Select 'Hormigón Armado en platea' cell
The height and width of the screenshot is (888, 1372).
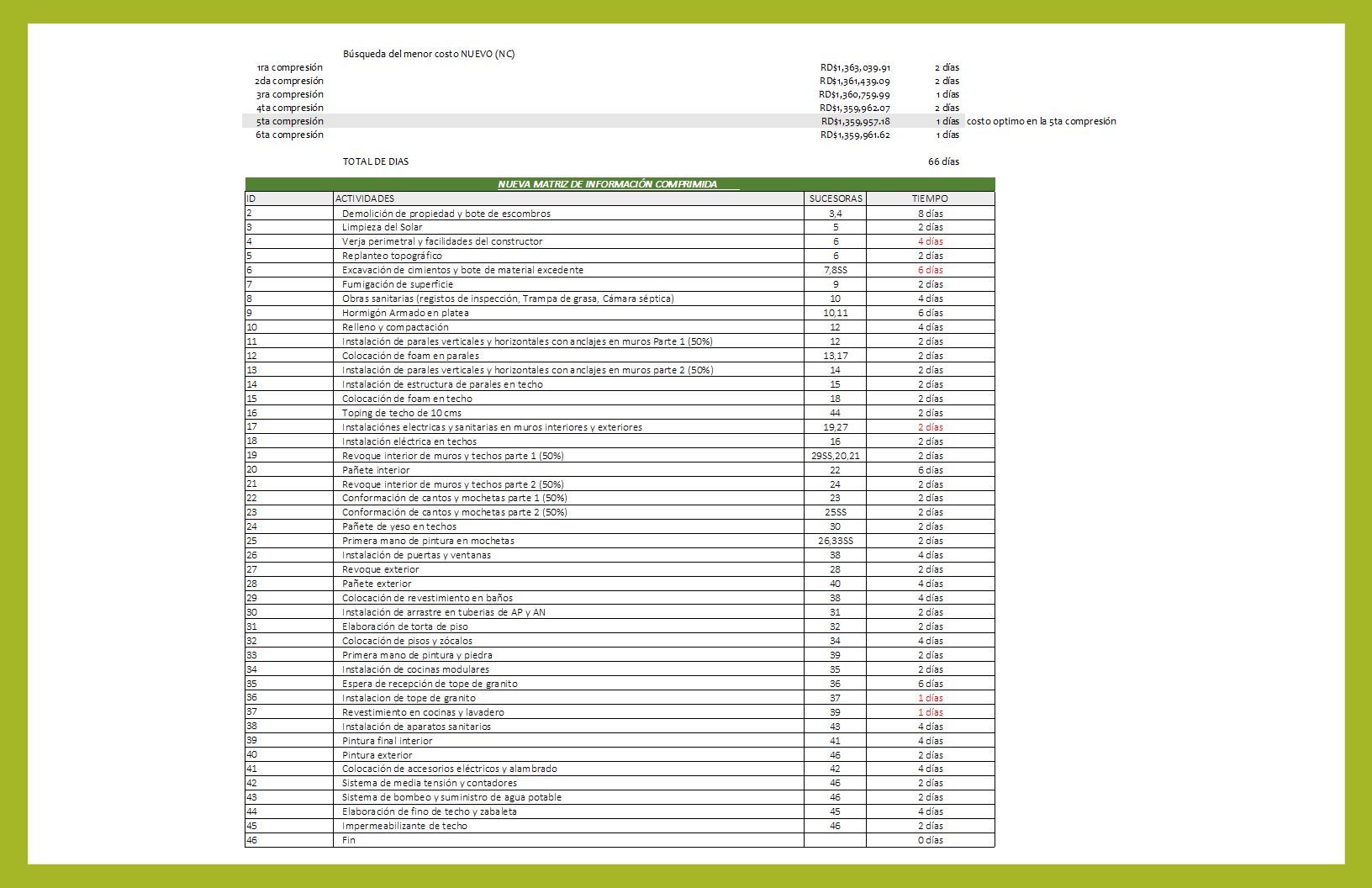coord(568,313)
